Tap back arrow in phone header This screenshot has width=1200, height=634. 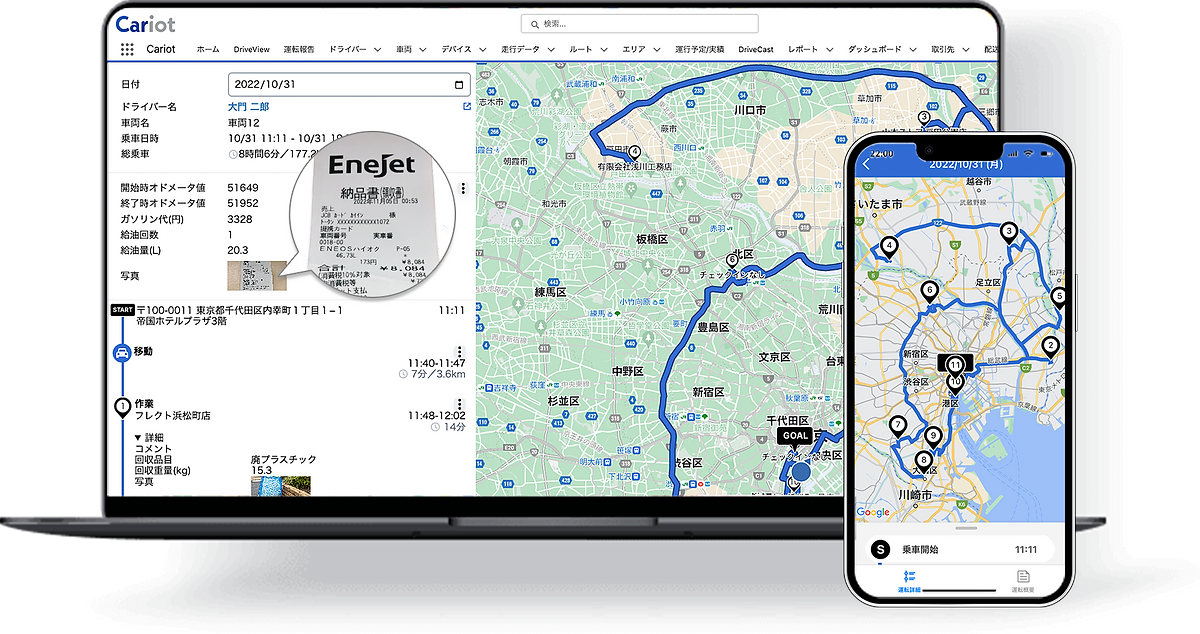tap(867, 165)
